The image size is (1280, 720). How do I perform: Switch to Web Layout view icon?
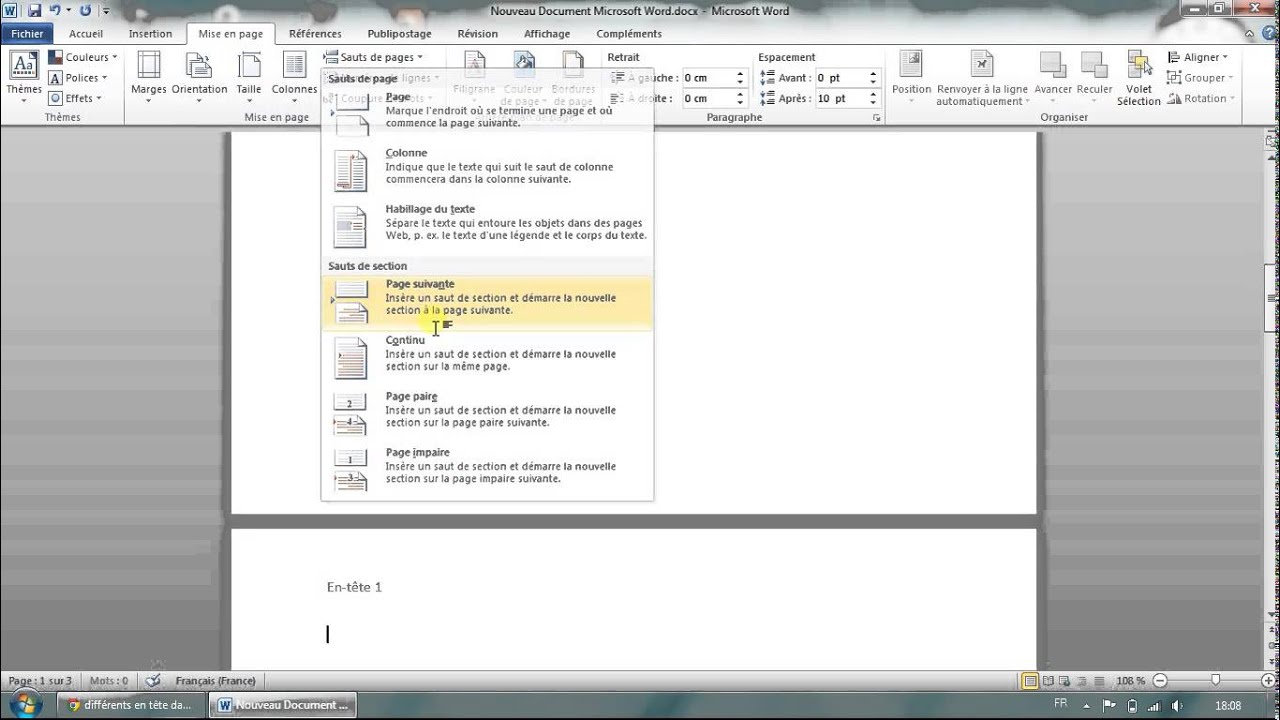1064,681
